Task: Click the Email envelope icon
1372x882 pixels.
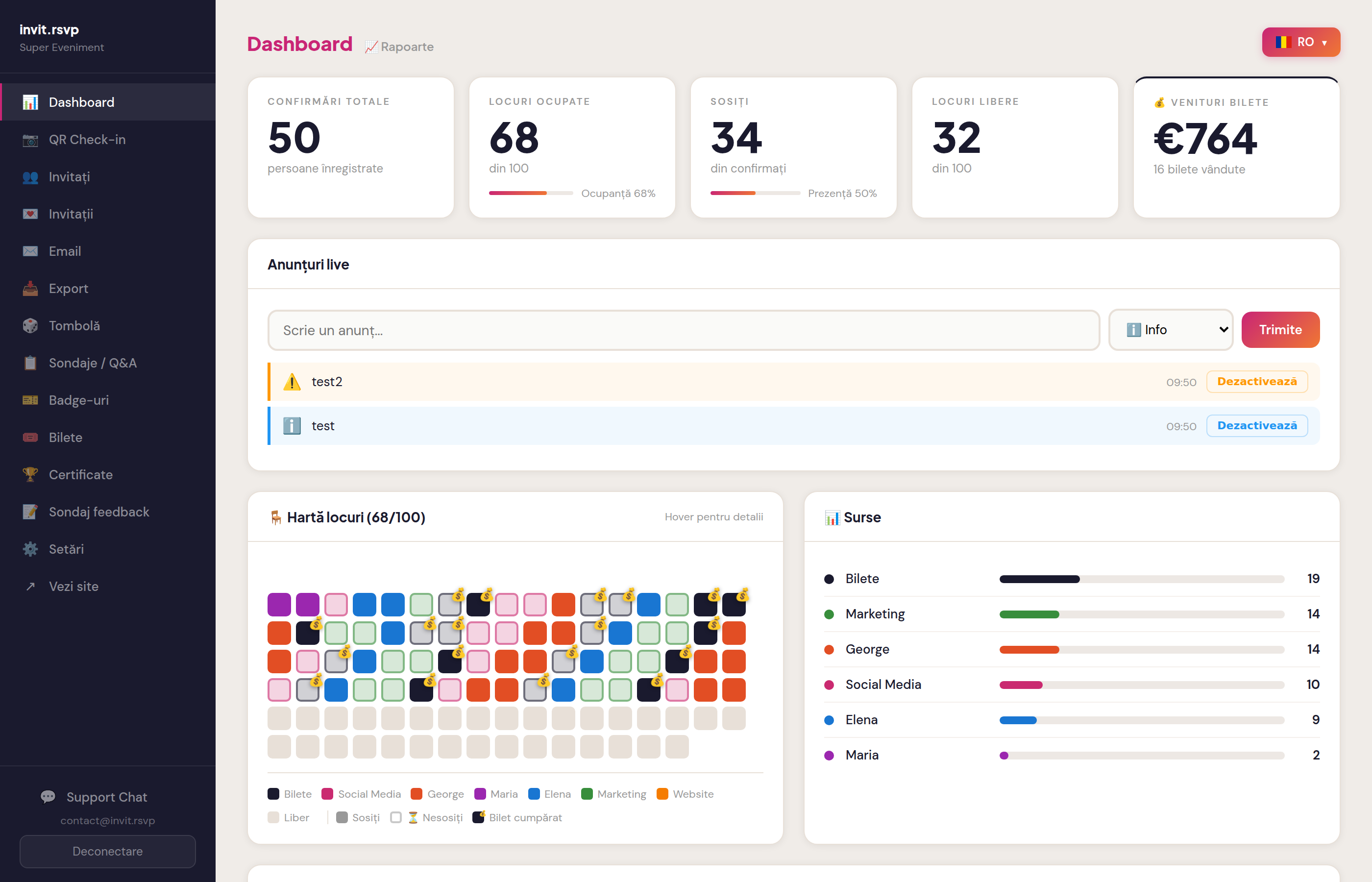Action: click(x=30, y=251)
